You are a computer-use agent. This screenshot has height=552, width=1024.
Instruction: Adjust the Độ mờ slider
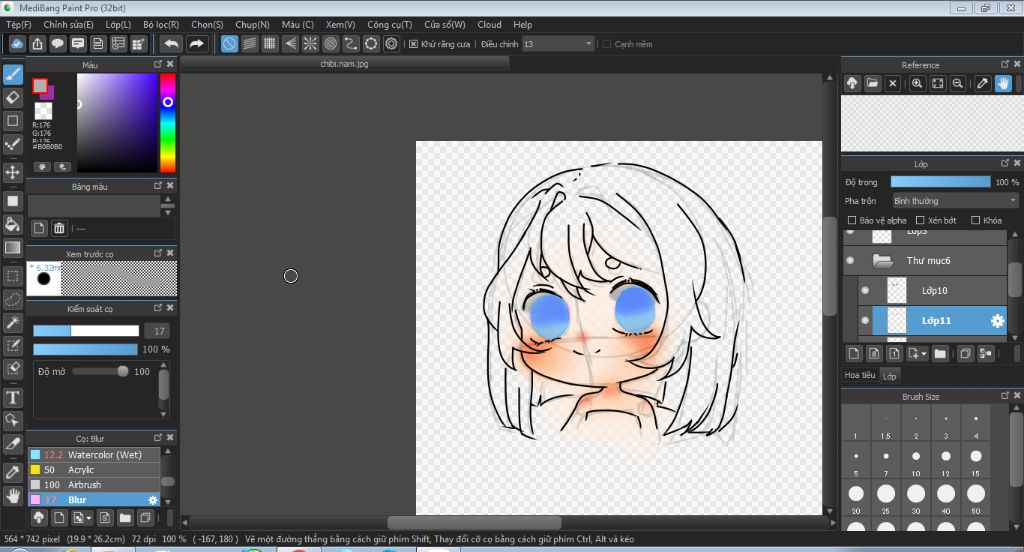pos(100,371)
